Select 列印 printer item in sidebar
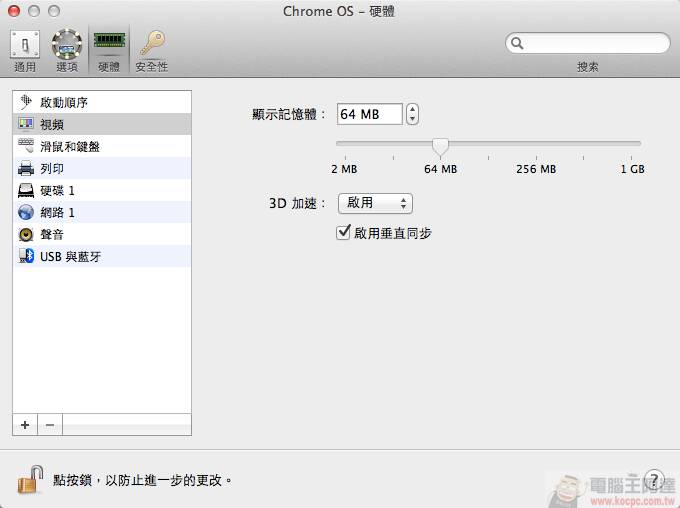Image resolution: width=680 pixels, height=508 pixels. [102, 168]
